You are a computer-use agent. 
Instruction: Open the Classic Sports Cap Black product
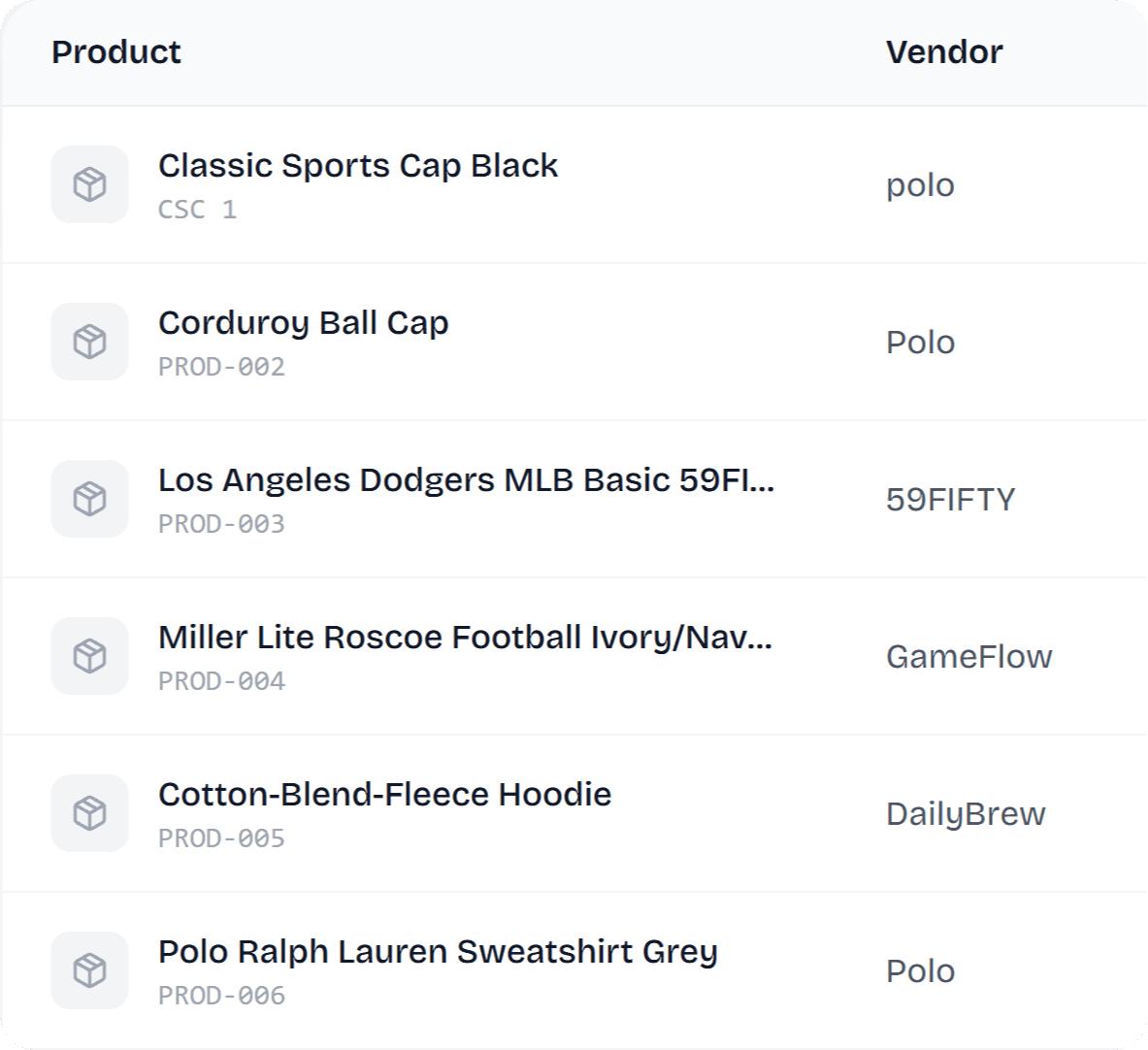click(358, 166)
